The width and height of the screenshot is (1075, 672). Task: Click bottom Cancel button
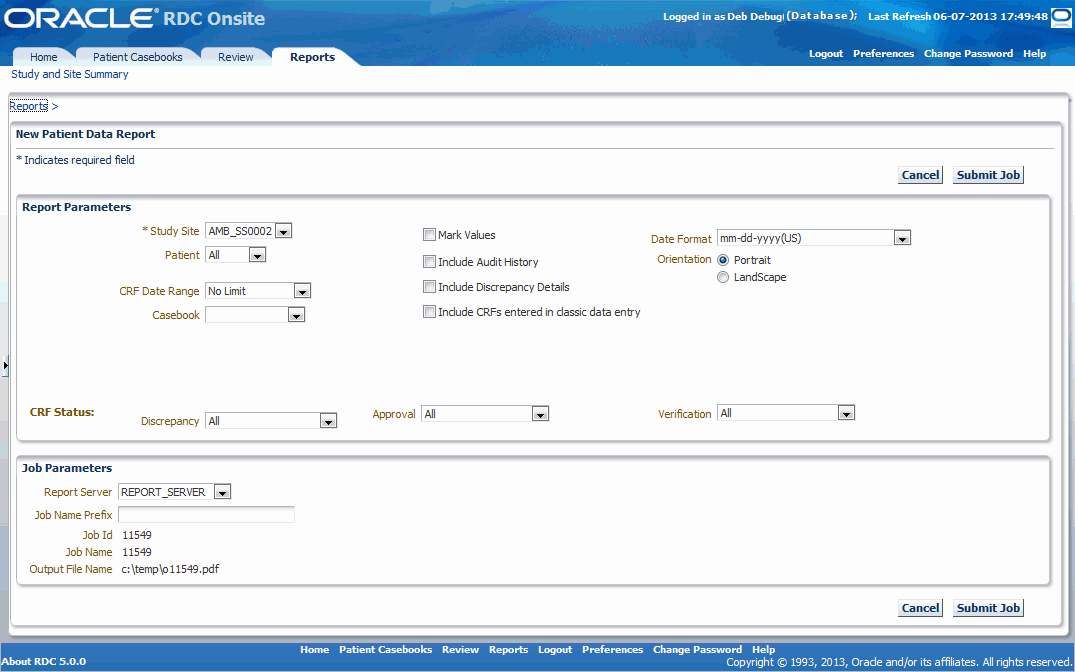(x=920, y=608)
